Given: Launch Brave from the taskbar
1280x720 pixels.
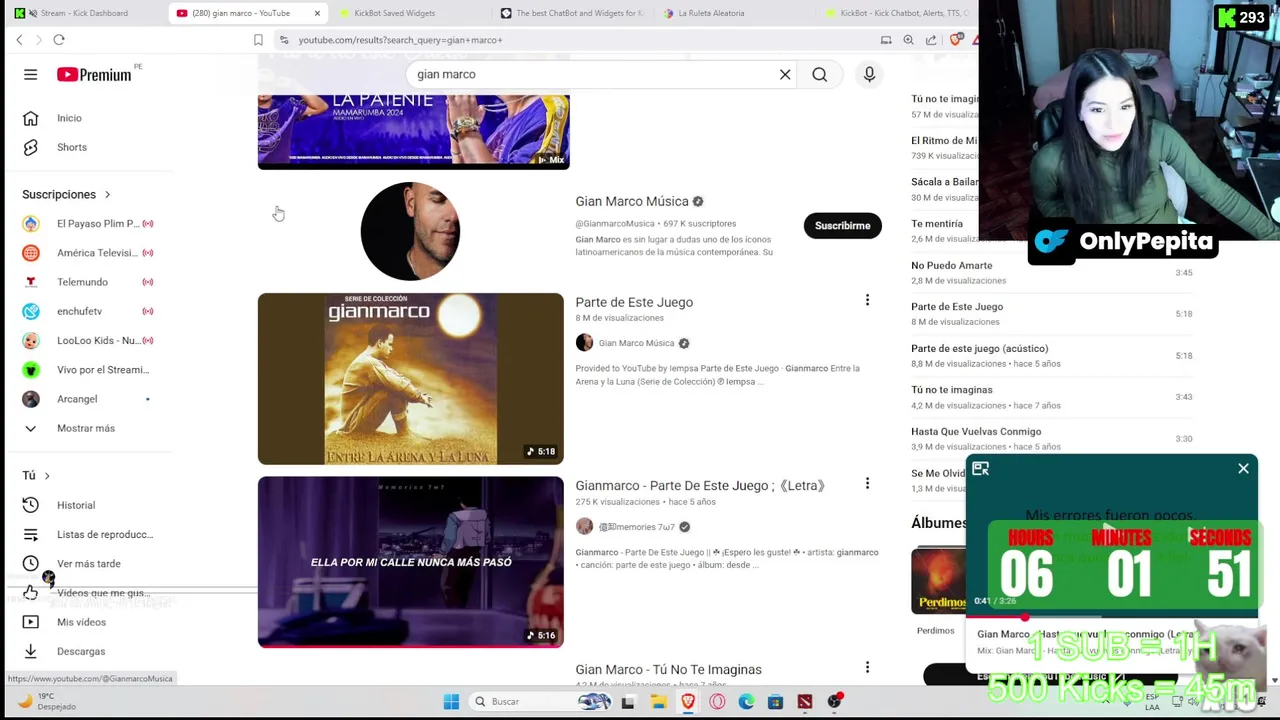Looking at the screenshot, I should click(x=688, y=701).
